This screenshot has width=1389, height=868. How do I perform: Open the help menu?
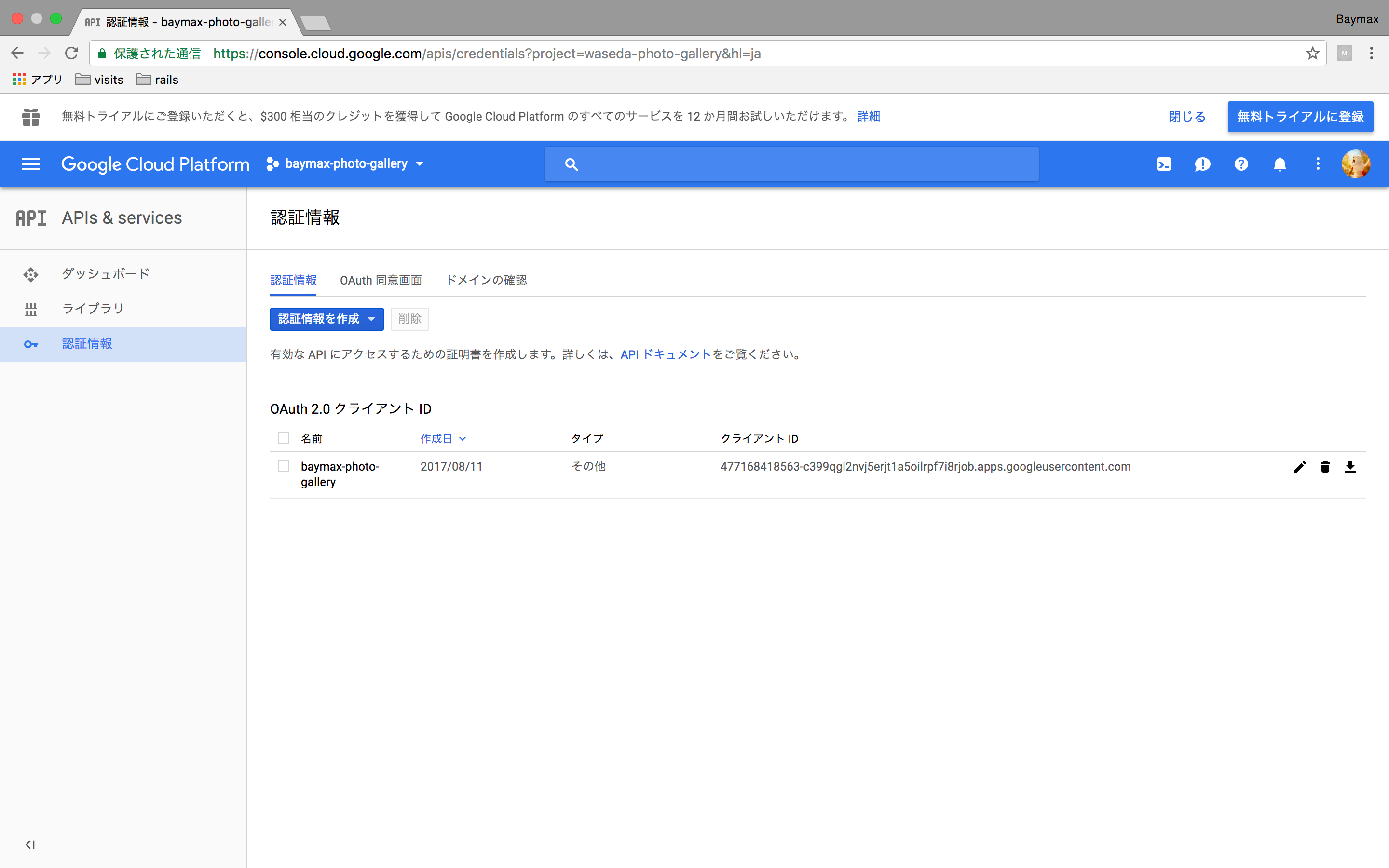point(1241,163)
